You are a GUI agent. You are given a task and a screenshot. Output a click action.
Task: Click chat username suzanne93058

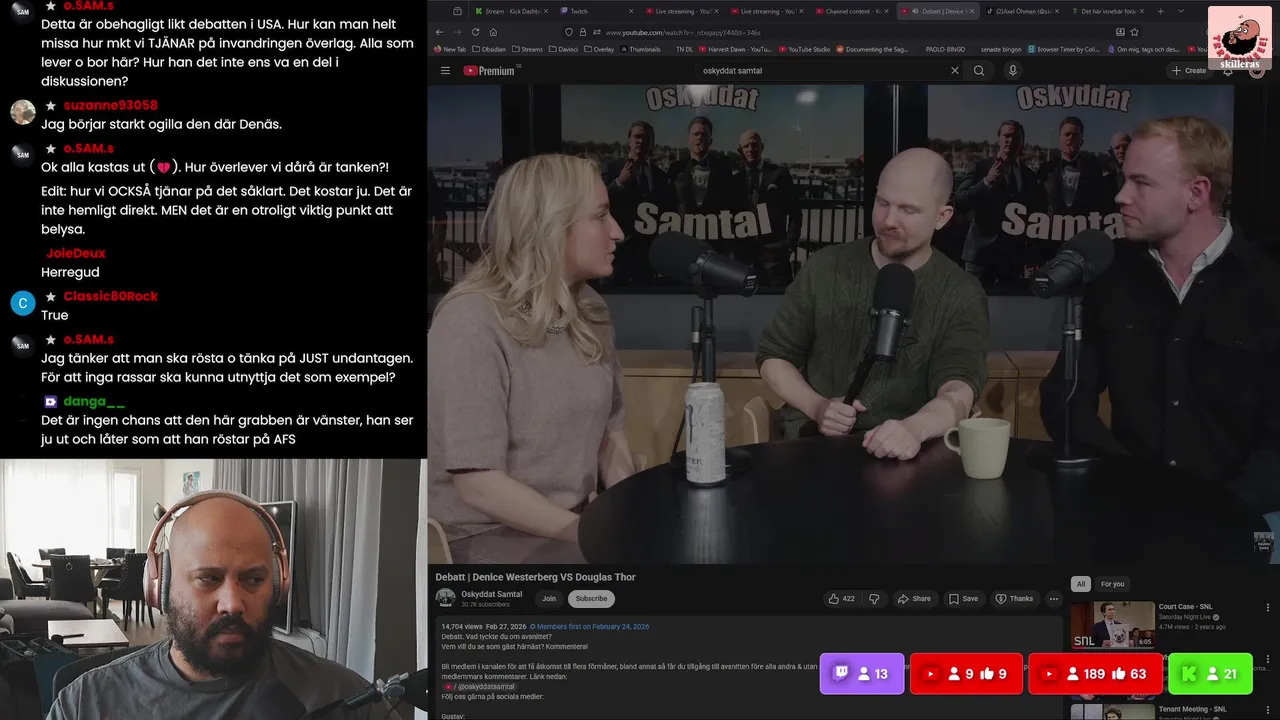(x=110, y=106)
